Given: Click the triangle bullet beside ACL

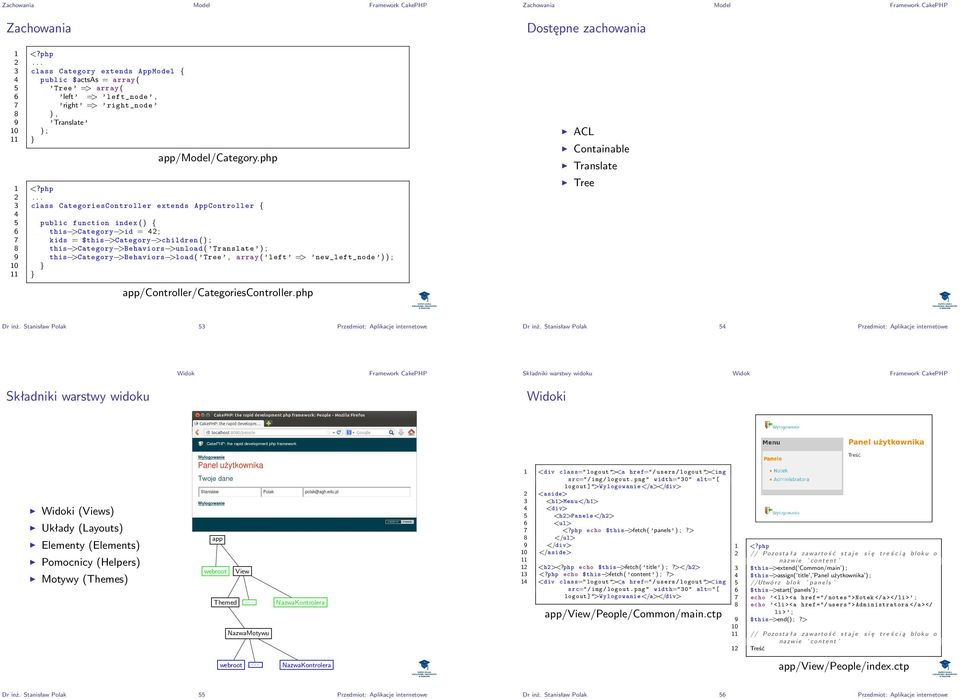Looking at the screenshot, I should pos(564,132).
